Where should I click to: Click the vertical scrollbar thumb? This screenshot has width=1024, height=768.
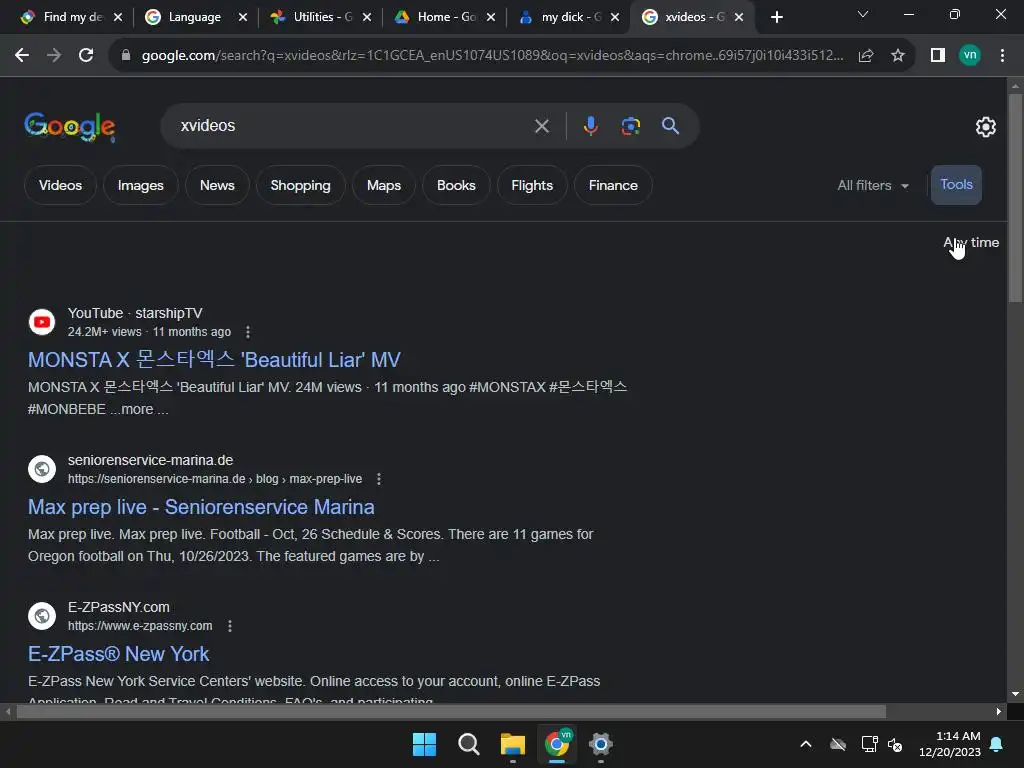[1015, 197]
